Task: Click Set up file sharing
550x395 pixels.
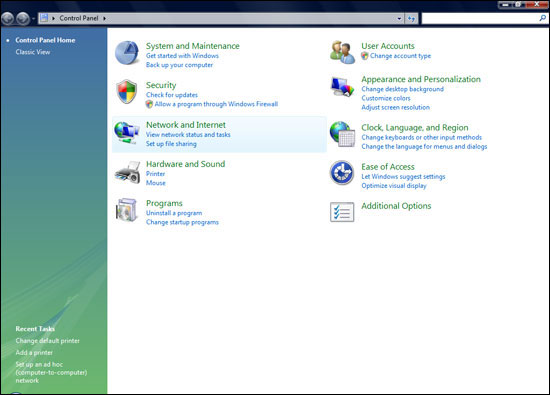Action: coord(171,144)
